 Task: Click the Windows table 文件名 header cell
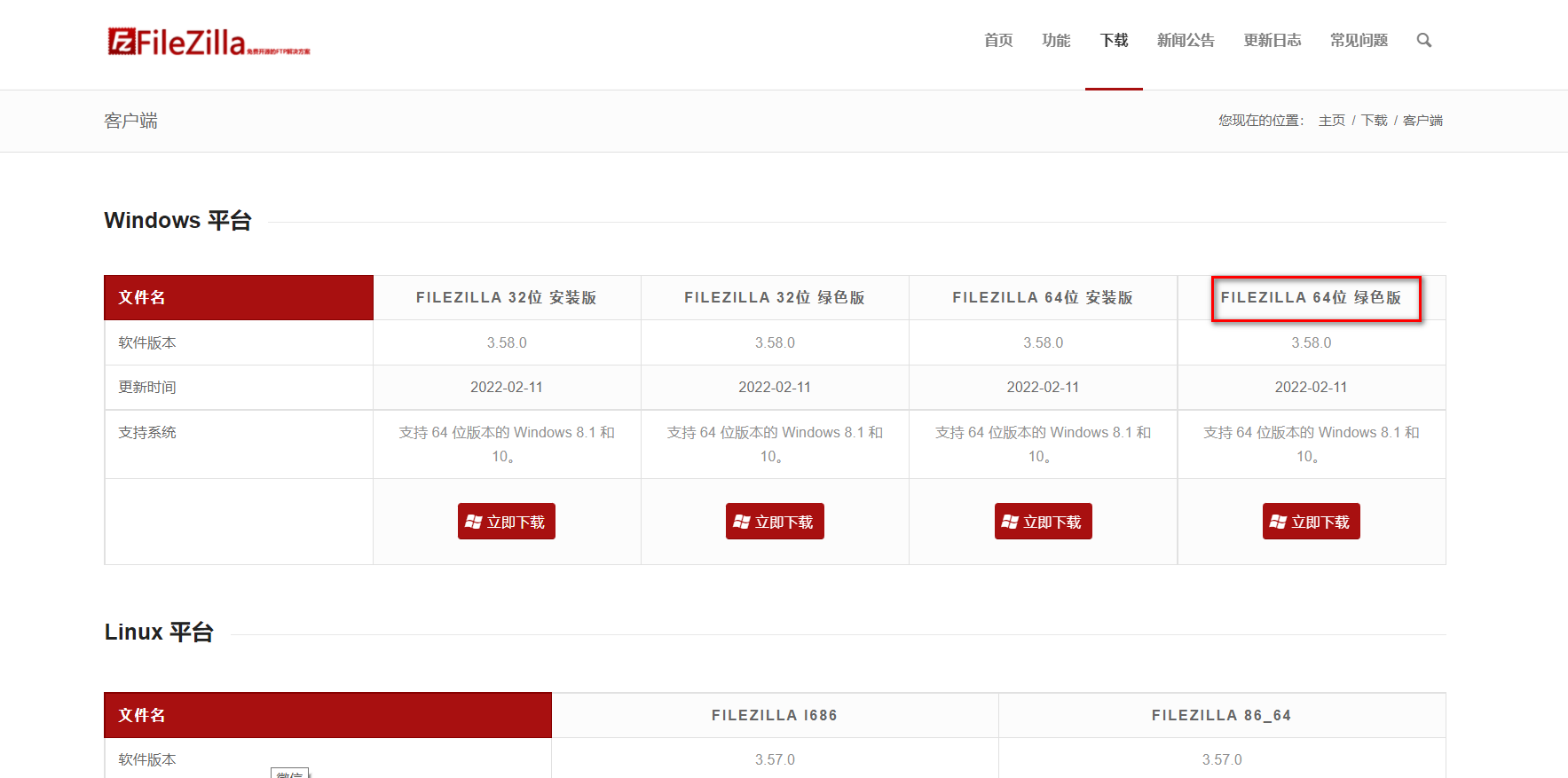[239, 298]
